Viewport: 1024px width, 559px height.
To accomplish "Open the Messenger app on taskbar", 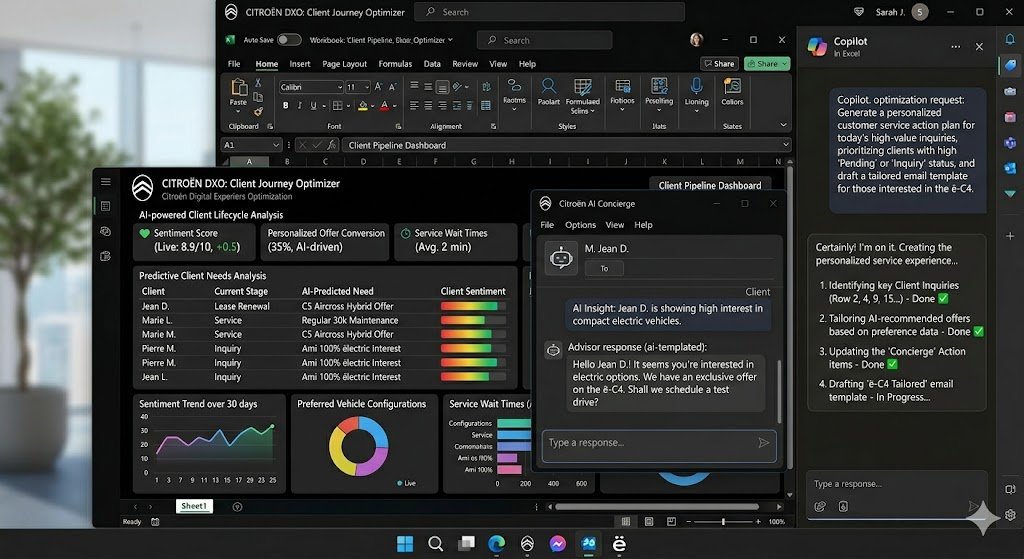I will tap(558, 543).
